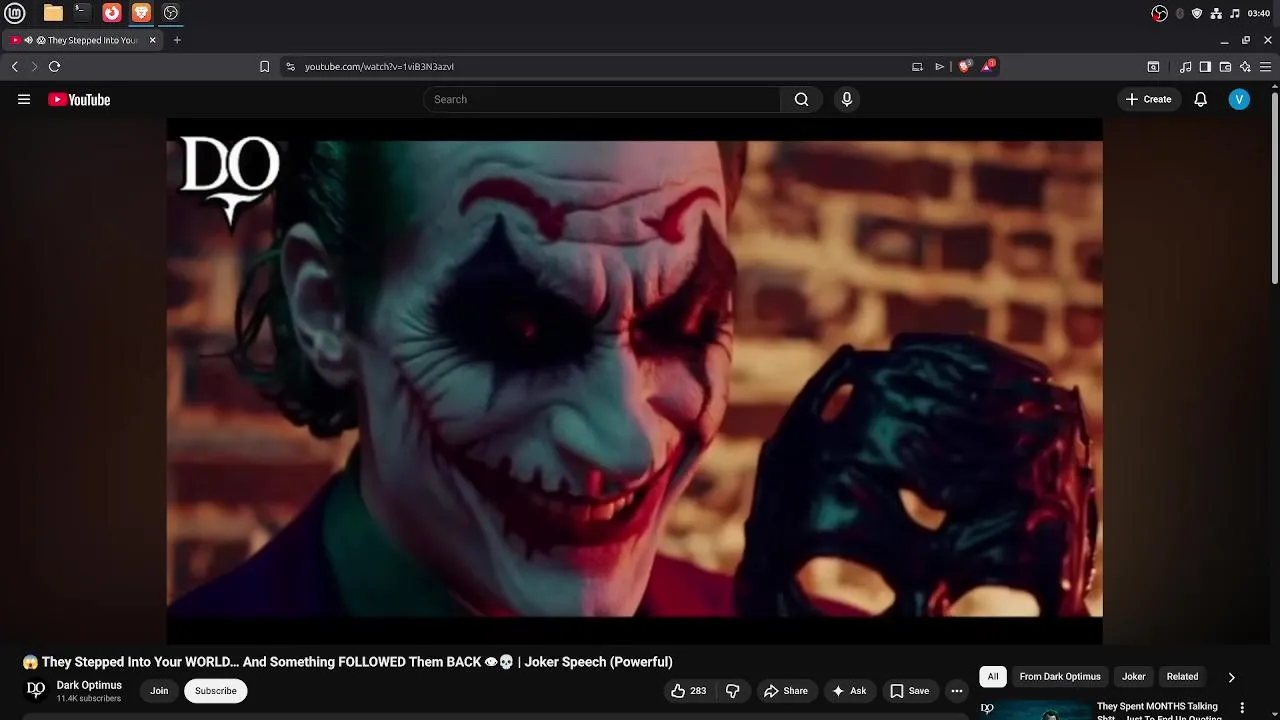Switch to the Brave browser panel icon
This screenshot has height=720, width=1280.
point(141,13)
